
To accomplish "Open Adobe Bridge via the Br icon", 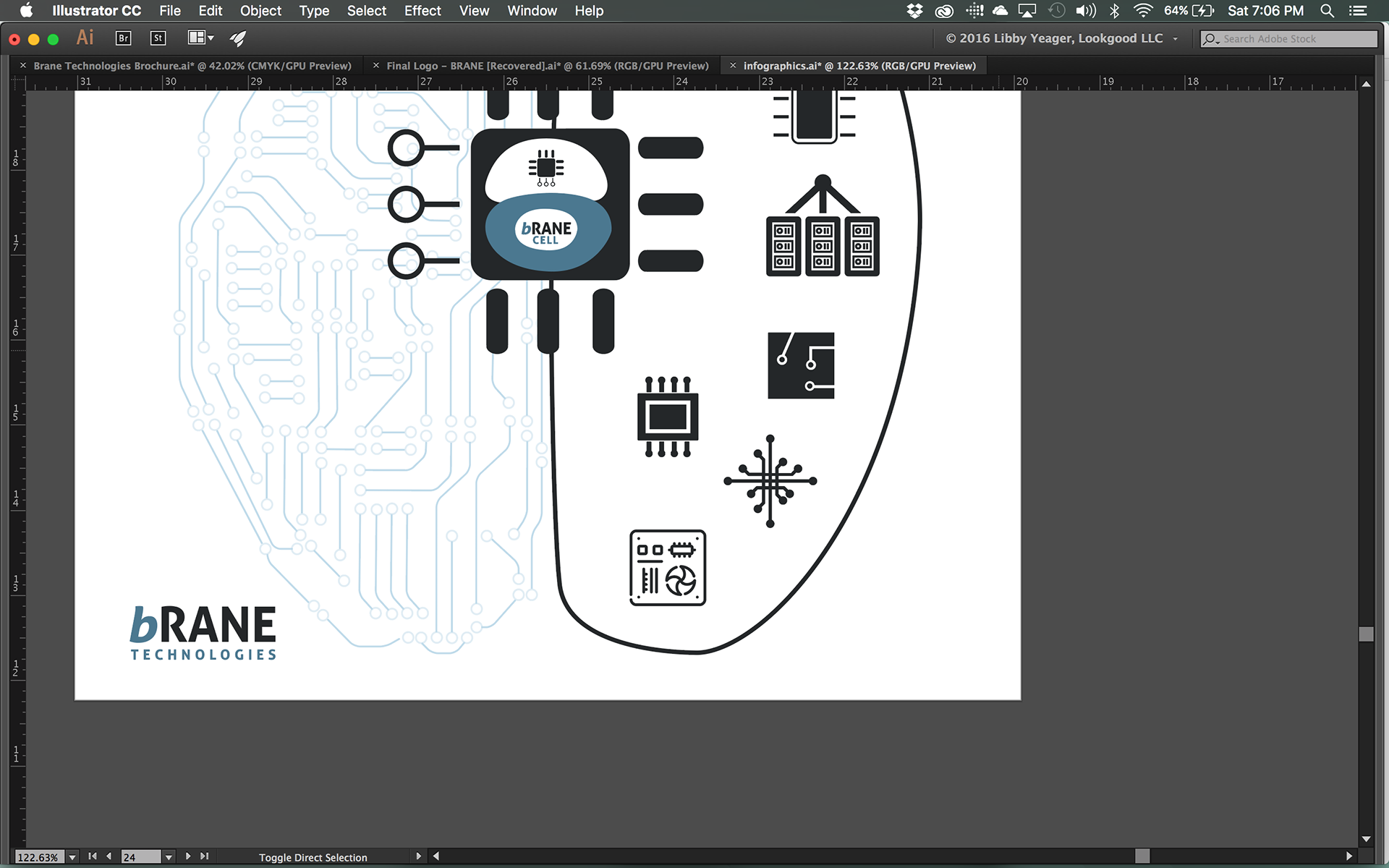I will pyautogui.click(x=123, y=38).
